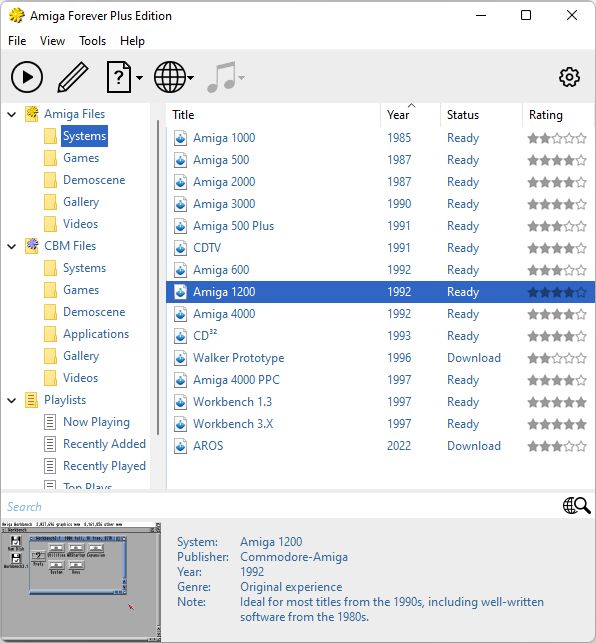This screenshot has height=643, width=596.
Task: Set the AROS star rating
Action: (x=557, y=447)
